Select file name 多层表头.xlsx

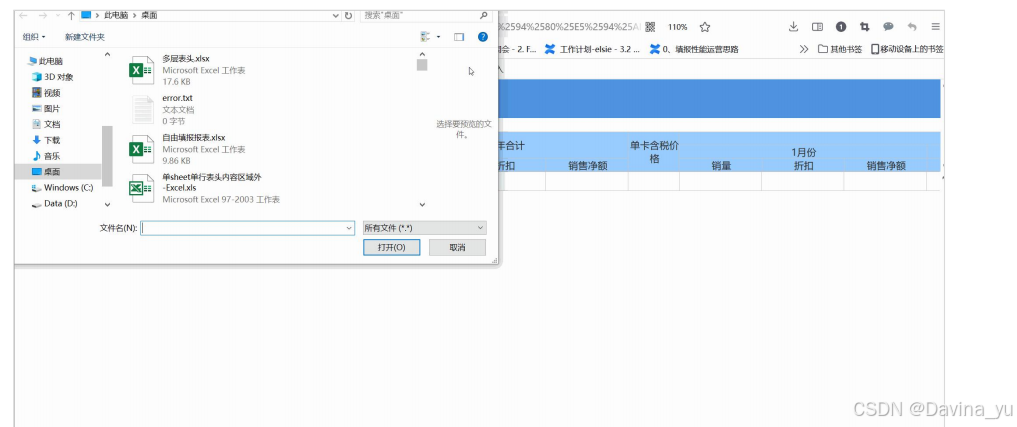pyautogui.click(x=186, y=58)
